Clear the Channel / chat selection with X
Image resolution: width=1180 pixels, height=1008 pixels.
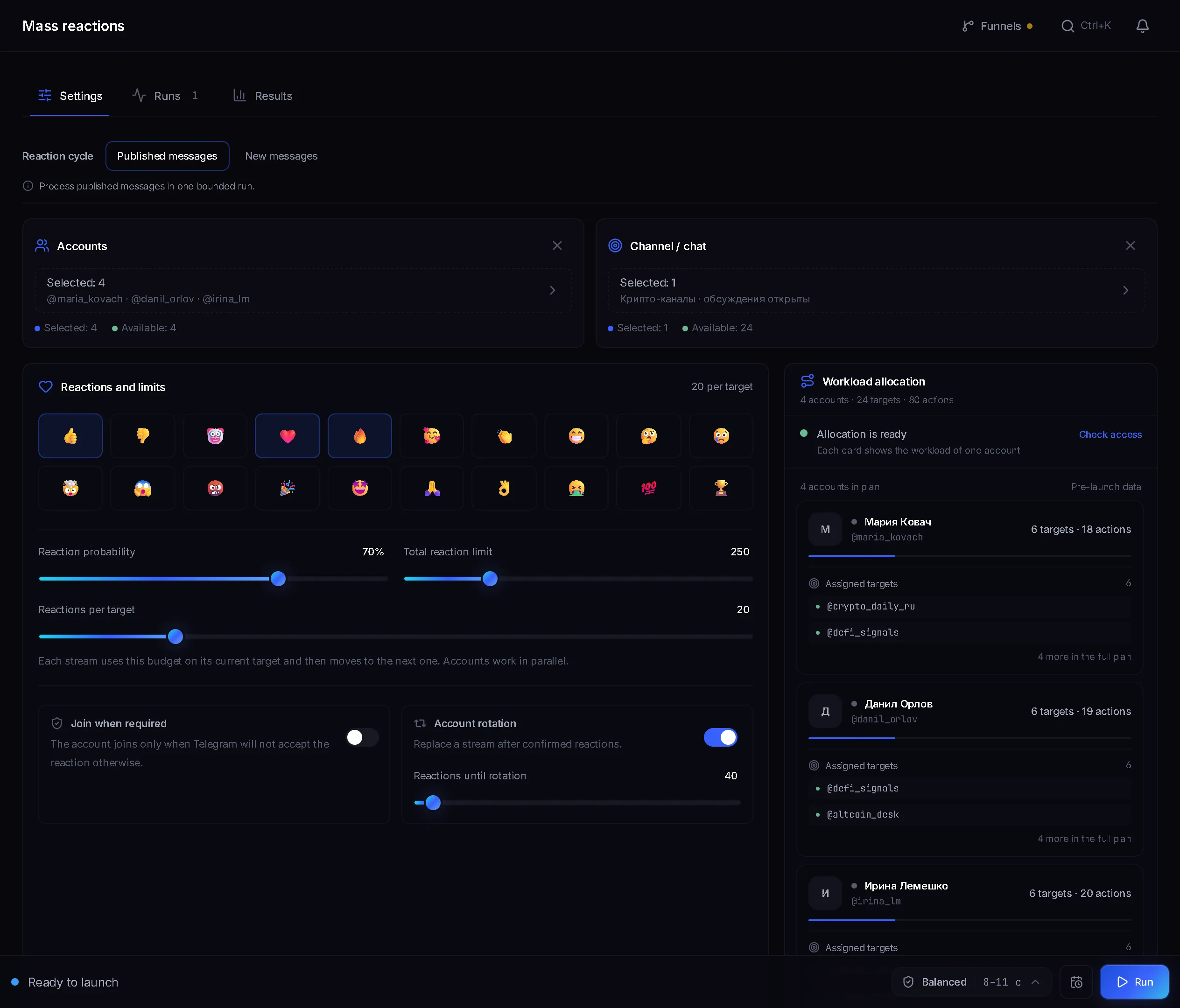click(1131, 245)
